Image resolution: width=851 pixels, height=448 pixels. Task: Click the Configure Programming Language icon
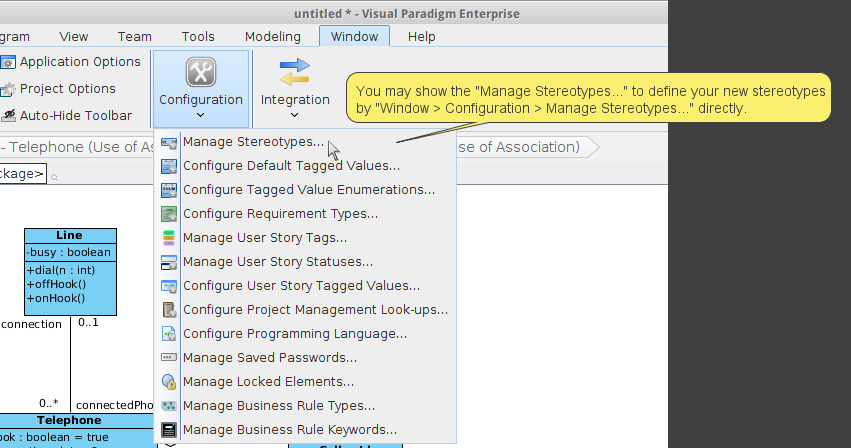tap(169, 333)
